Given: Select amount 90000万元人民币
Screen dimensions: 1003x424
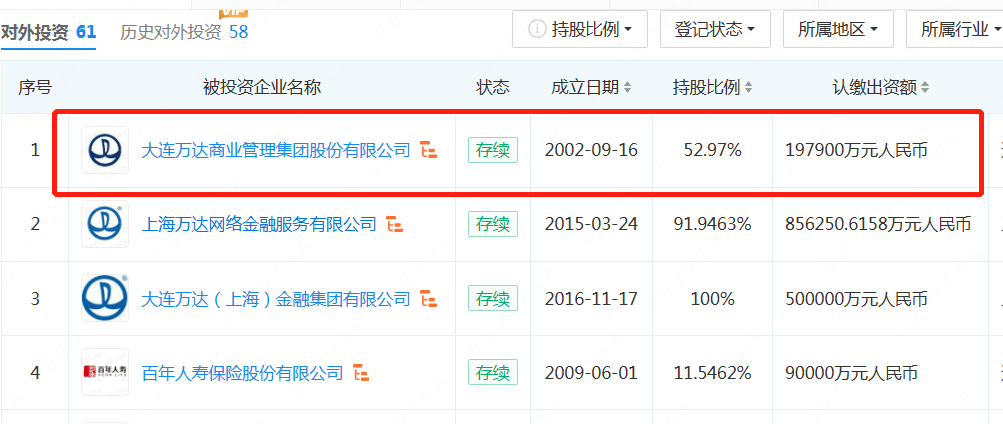Looking at the screenshot, I should point(851,373).
